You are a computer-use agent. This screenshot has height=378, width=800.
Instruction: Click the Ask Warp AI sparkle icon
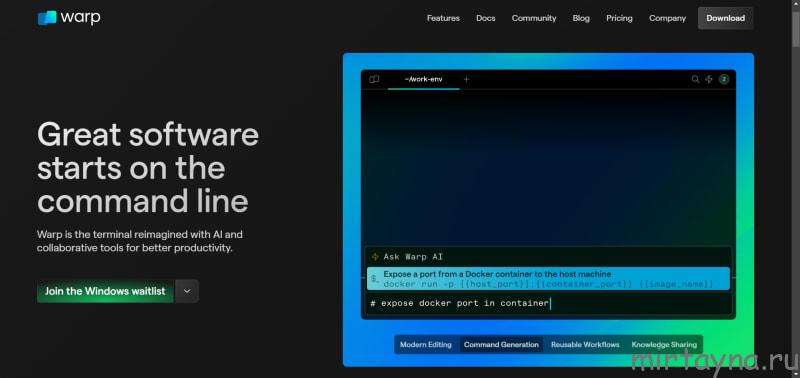point(375,257)
